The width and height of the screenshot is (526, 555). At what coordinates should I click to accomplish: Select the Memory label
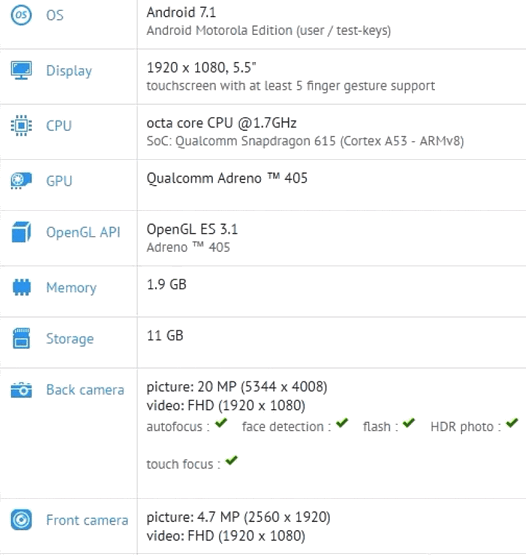[71, 288]
